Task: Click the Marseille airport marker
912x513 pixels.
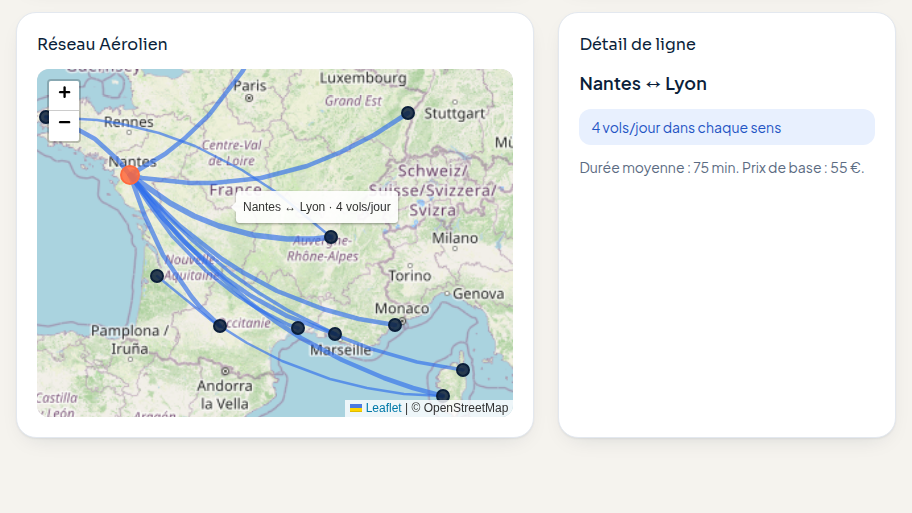Action: pyautogui.click(x=335, y=334)
